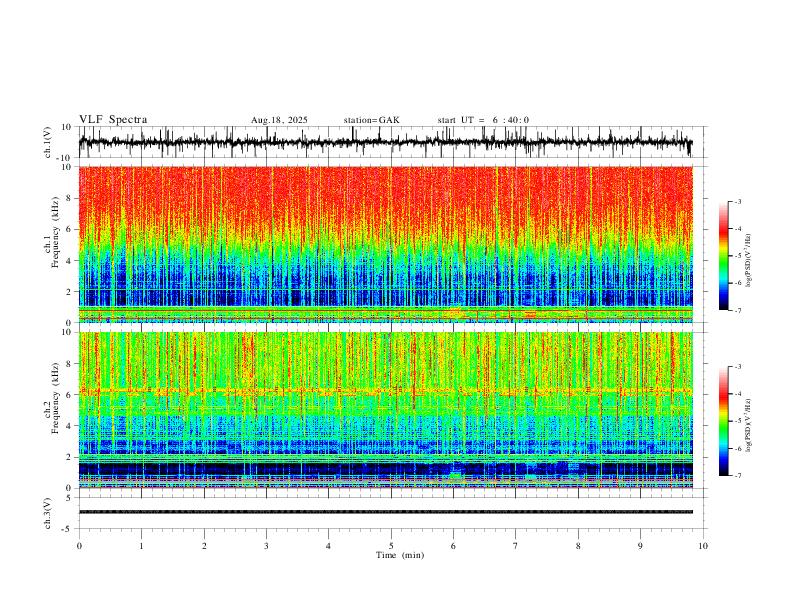Screen dimensions: 792x612
Task: Click the "ch.1(V)" waveform axis label
Action: [x=48, y=142]
